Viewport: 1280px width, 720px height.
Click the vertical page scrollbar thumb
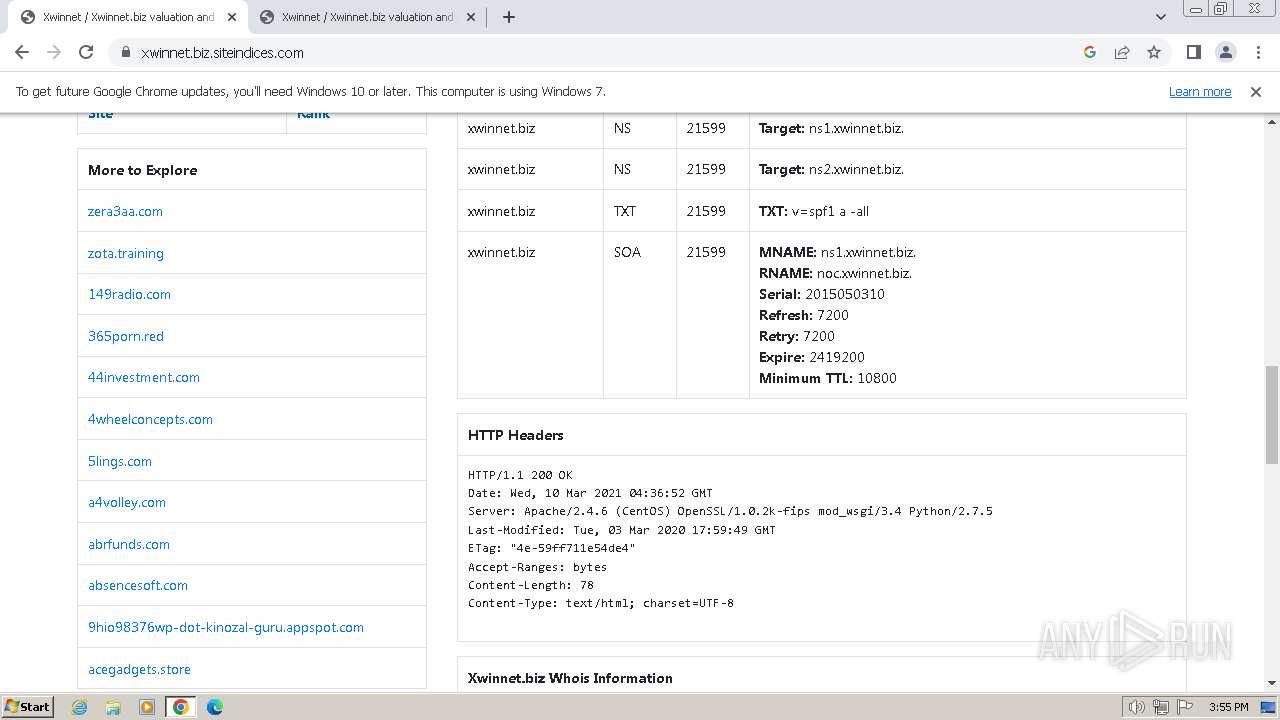pyautogui.click(x=1272, y=413)
